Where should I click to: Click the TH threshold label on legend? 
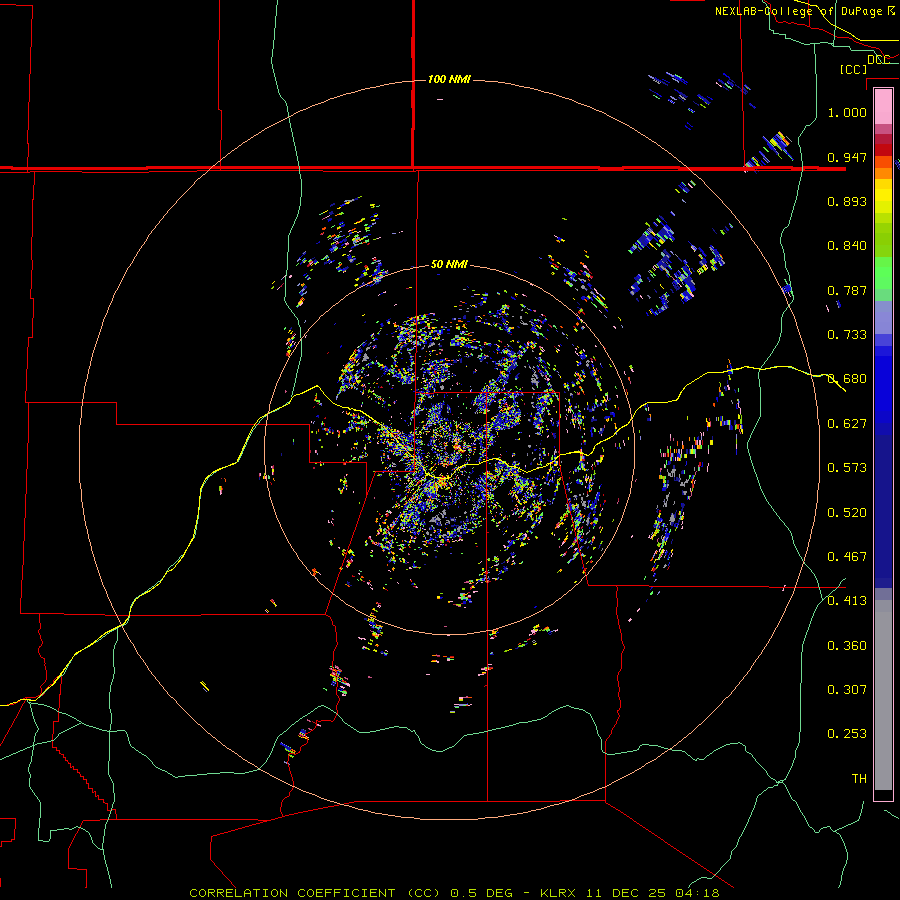click(x=859, y=779)
